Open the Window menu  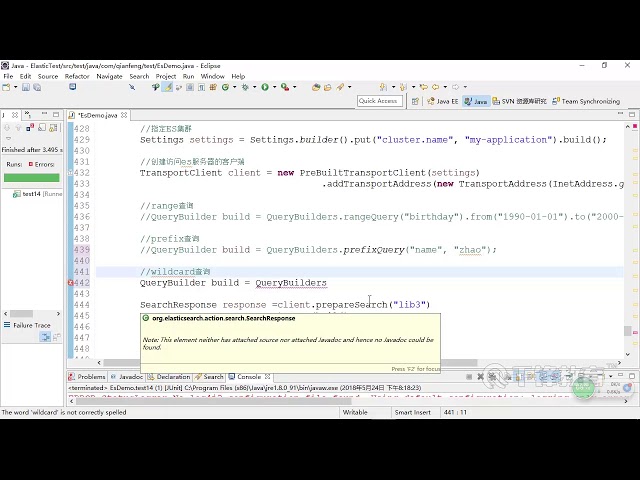213,76
